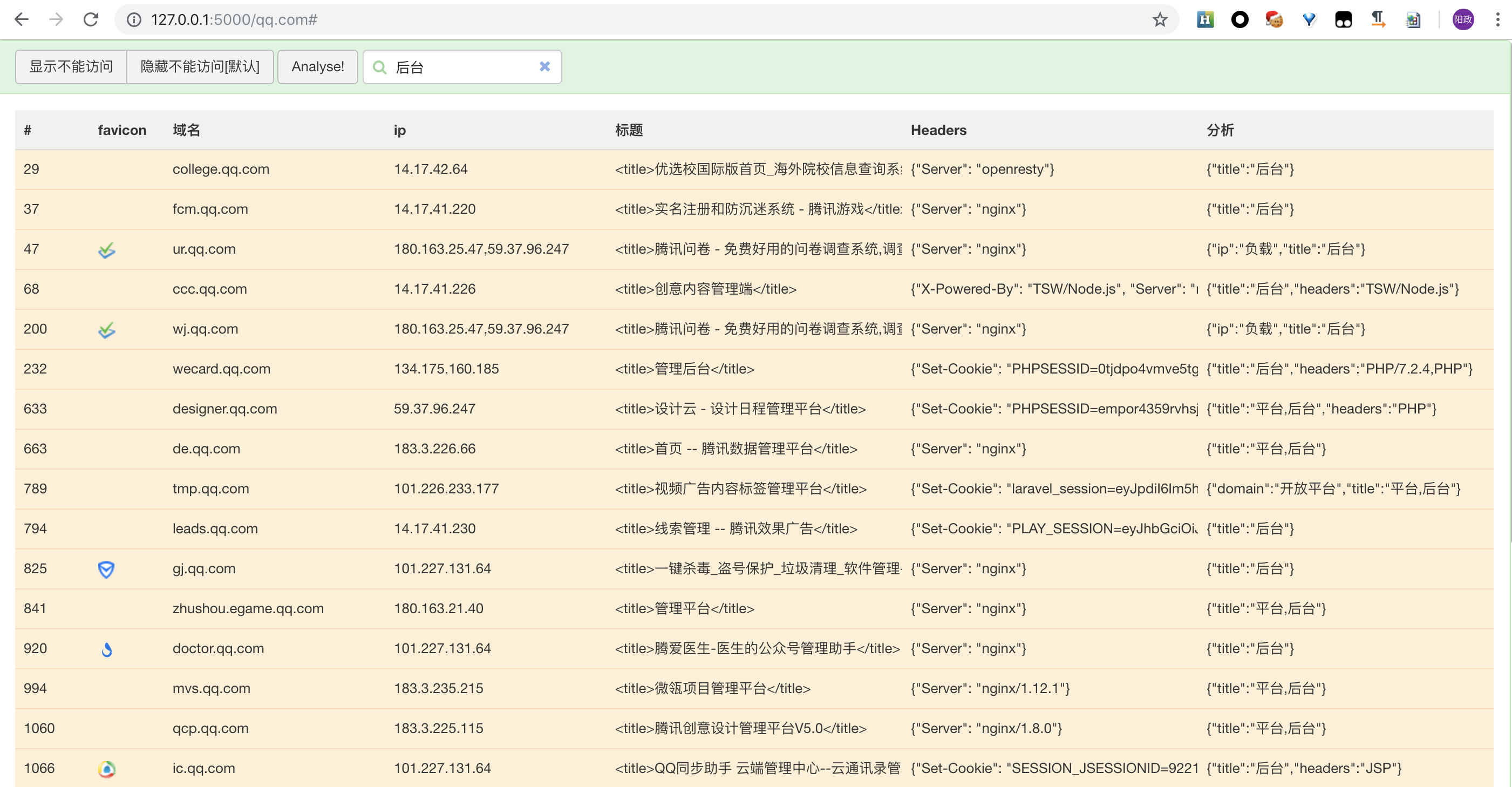
Task: Select the tmp.qq.com domain cell
Action: click(210, 489)
